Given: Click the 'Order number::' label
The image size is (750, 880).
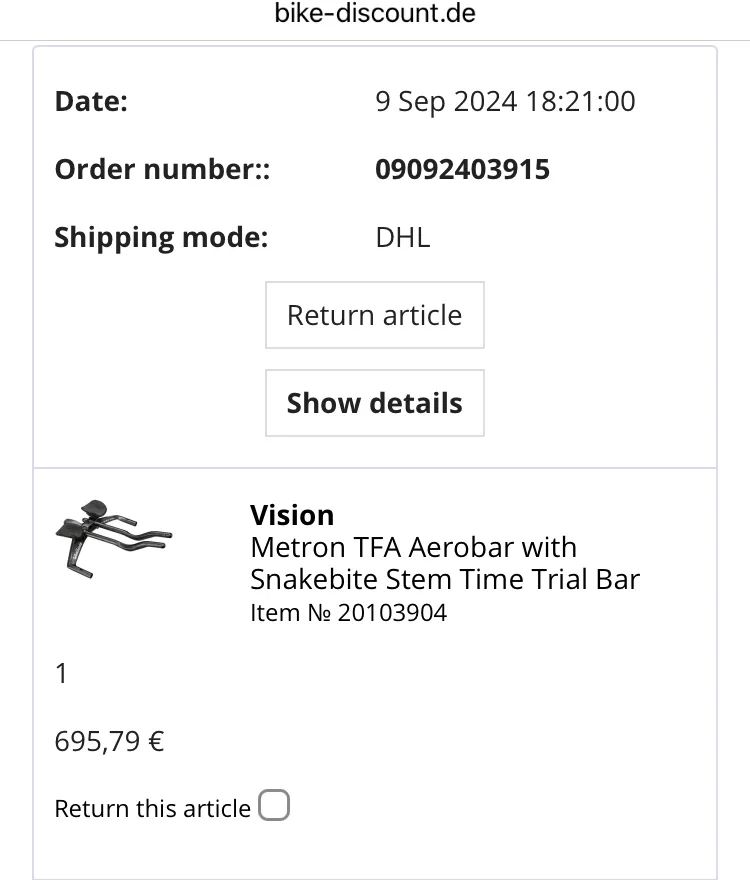Looking at the screenshot, I should point(162,169).
